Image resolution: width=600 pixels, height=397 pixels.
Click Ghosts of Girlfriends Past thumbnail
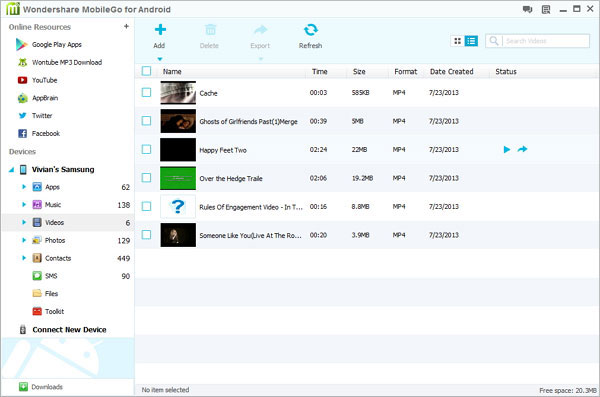click(178, 121)
